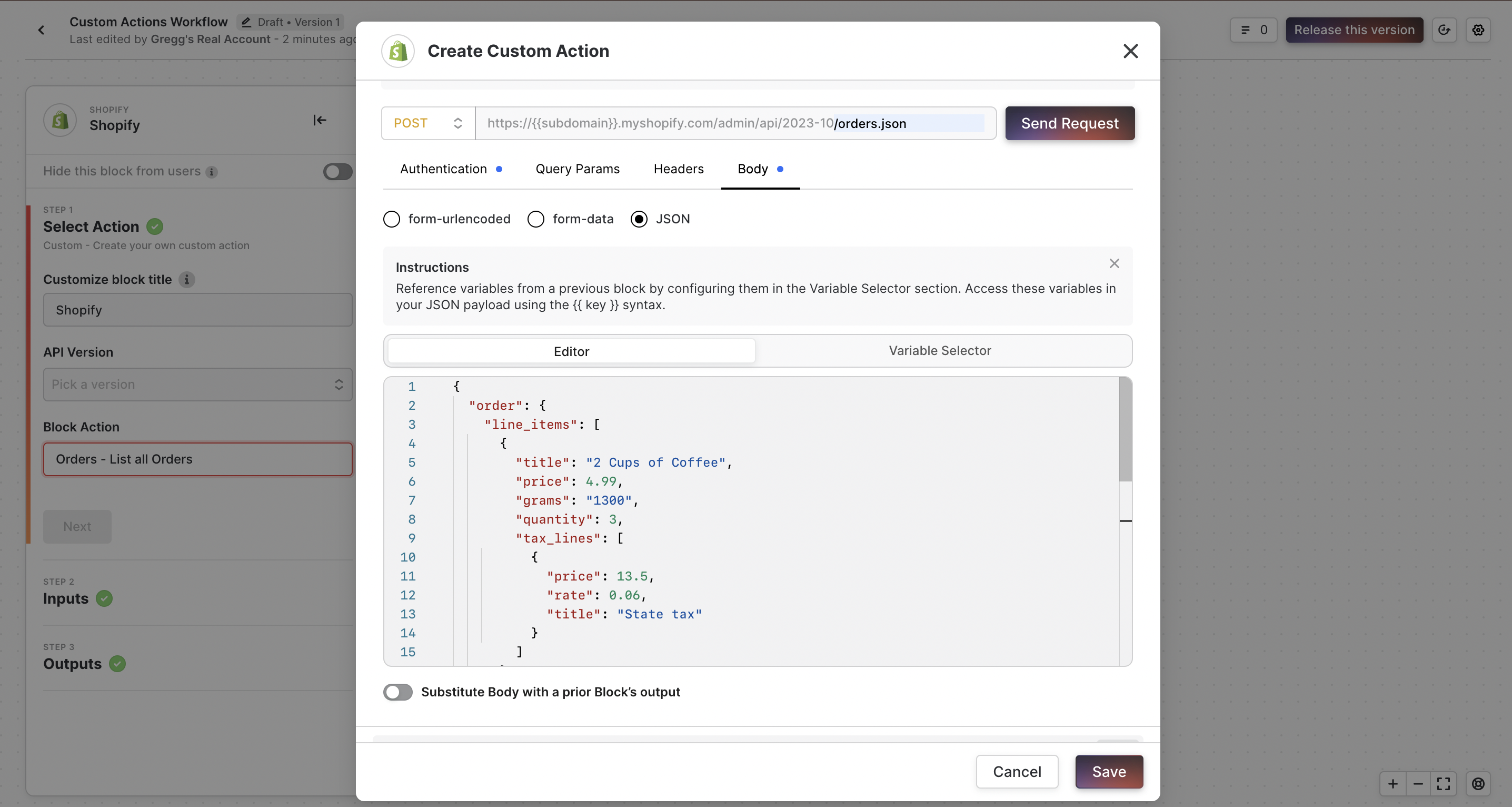This screenshot has height=807, width=1512.
Task: Select the form-data body type
Action: pyautogui.click(x=535, y=219)
